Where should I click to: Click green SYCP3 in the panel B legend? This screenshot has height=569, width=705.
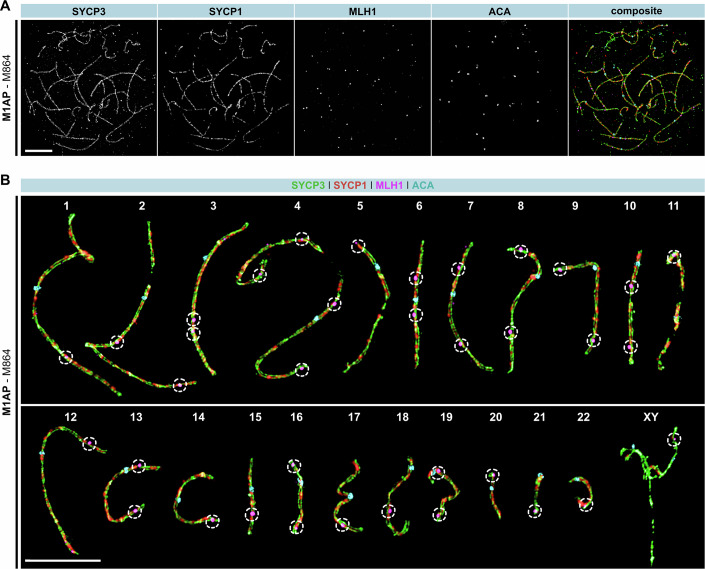click(x=308, y=185)
